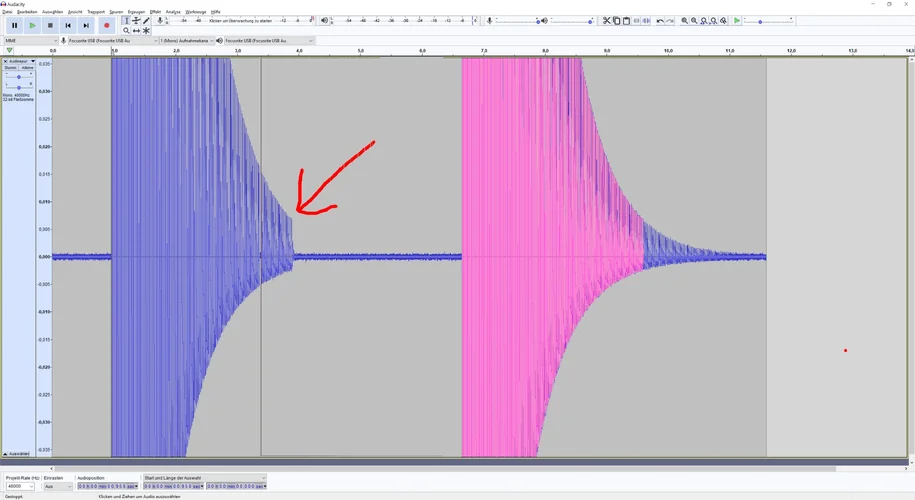Open the Einrasten 'Aus' dropdown
The height and width of the screenshot is (500, 915).
58,486
